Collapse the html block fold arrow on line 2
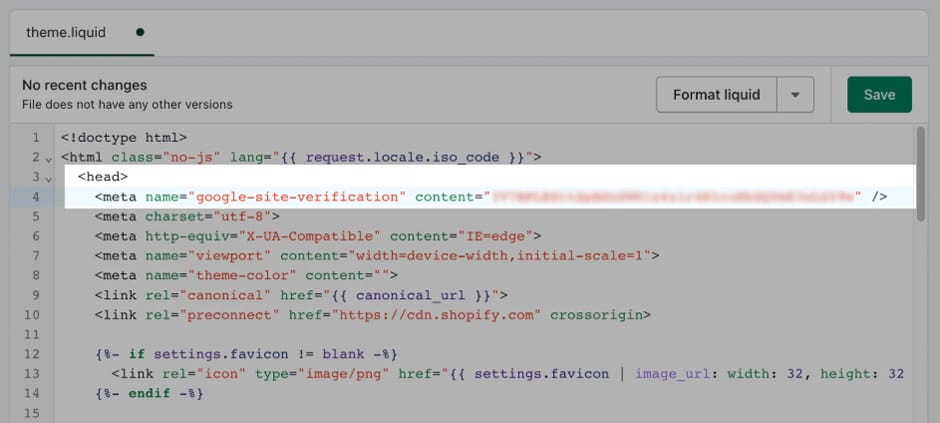The width and height of the screenshot is (940, 423). pos(49,159)
